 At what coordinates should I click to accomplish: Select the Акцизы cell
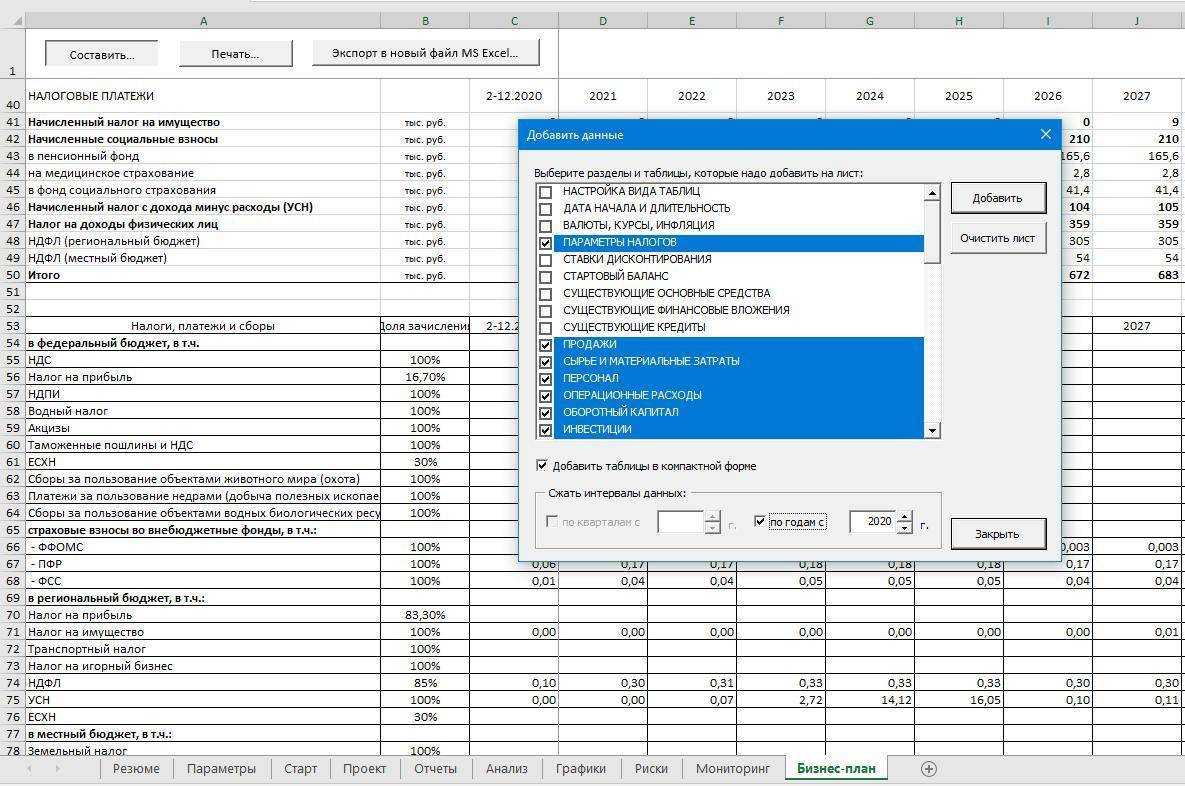(203, 428)
